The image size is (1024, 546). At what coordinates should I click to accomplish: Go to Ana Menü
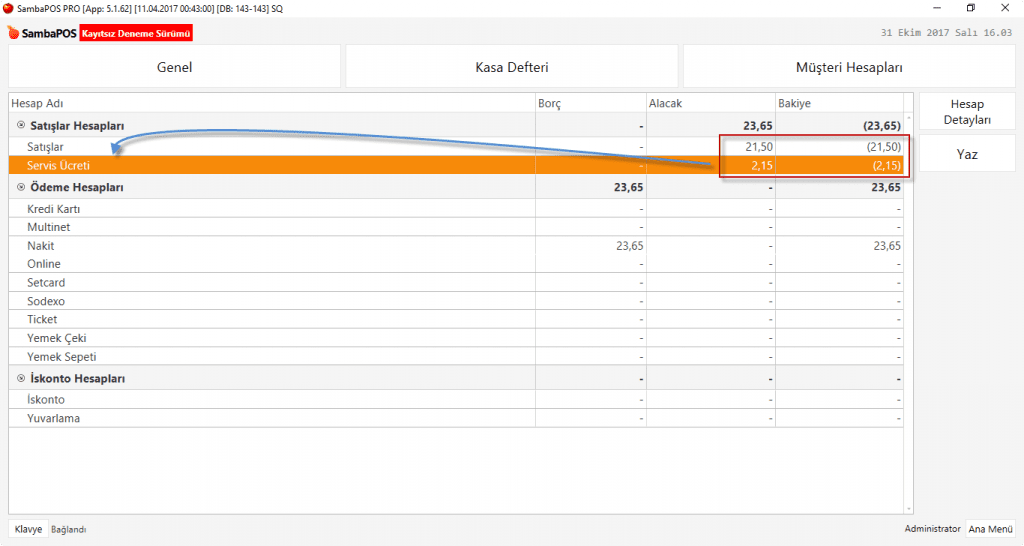(990, 529)
